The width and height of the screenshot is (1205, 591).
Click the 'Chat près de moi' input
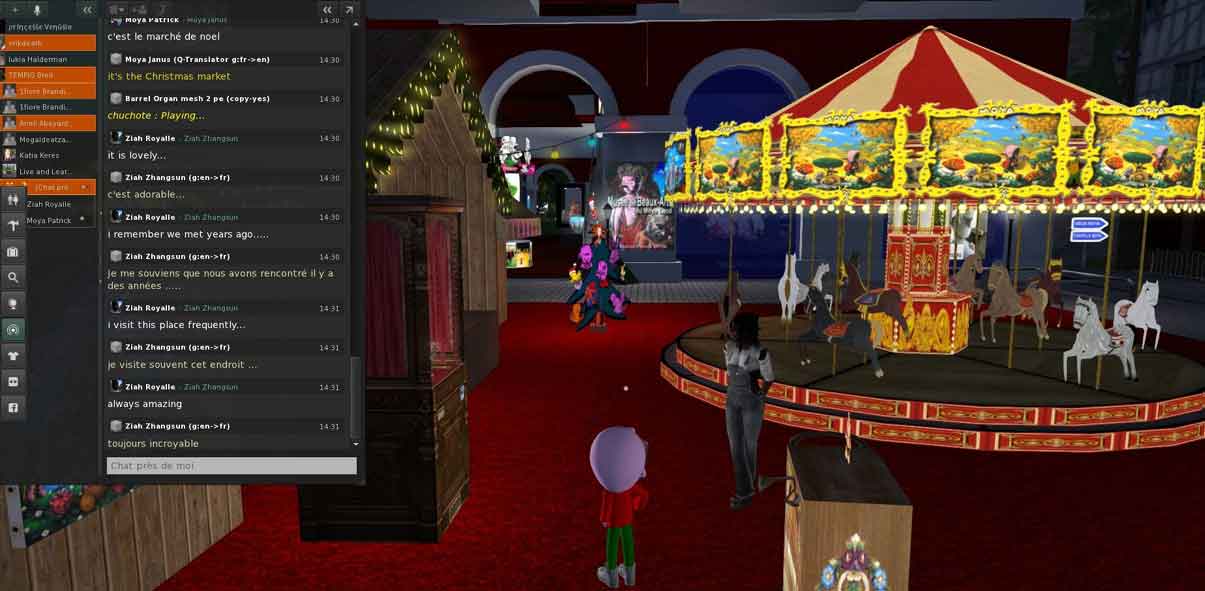pyautogui.click(x=231, y=466)
